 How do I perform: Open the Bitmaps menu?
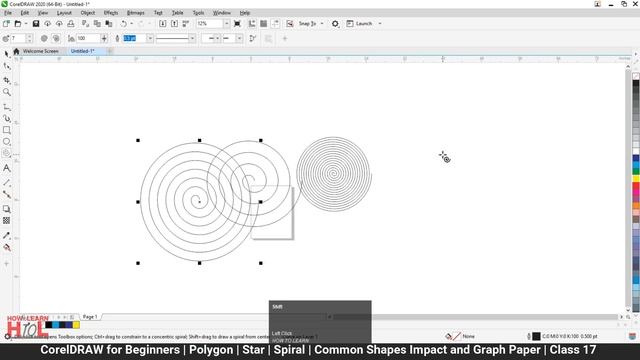(136, 13)
